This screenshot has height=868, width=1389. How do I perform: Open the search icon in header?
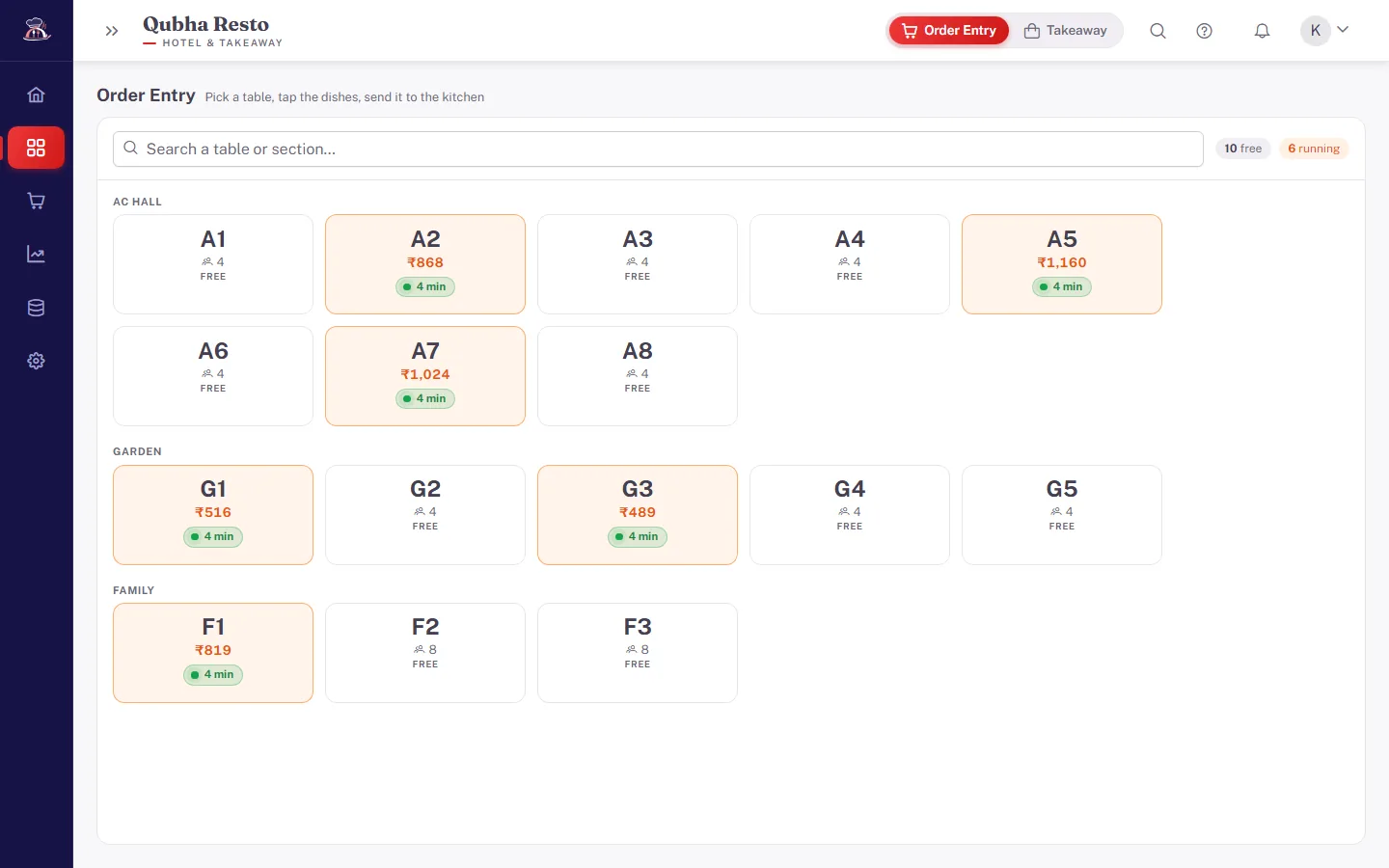1157,31
